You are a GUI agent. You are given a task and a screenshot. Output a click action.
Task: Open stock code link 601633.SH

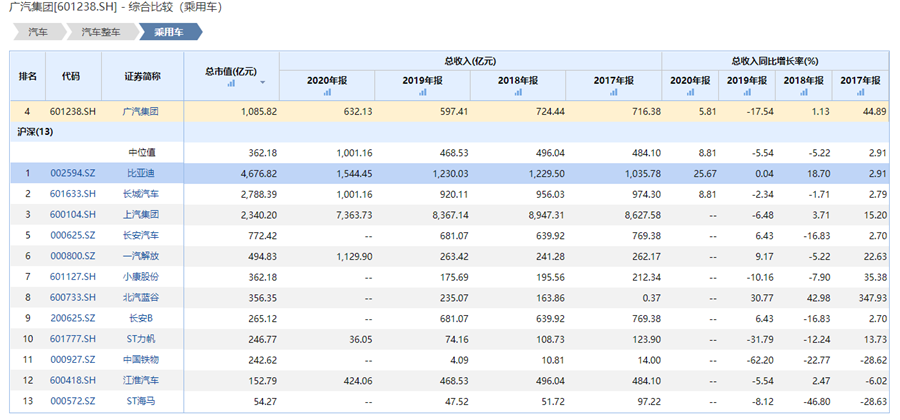73,194
